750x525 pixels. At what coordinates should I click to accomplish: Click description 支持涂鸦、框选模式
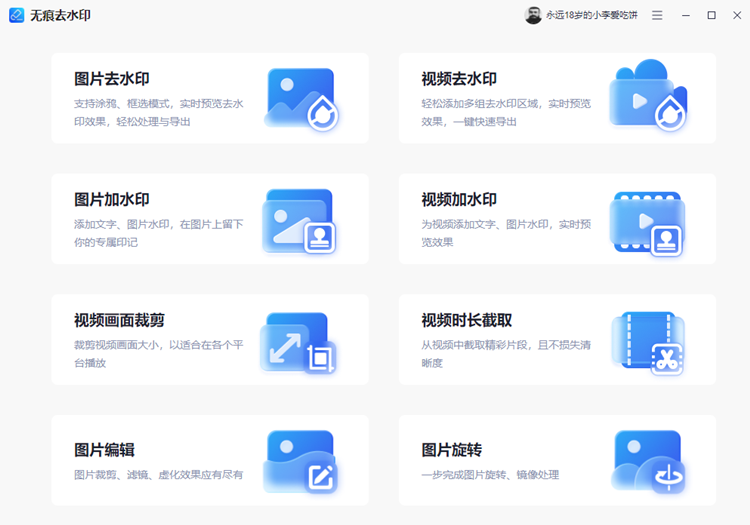121,104
